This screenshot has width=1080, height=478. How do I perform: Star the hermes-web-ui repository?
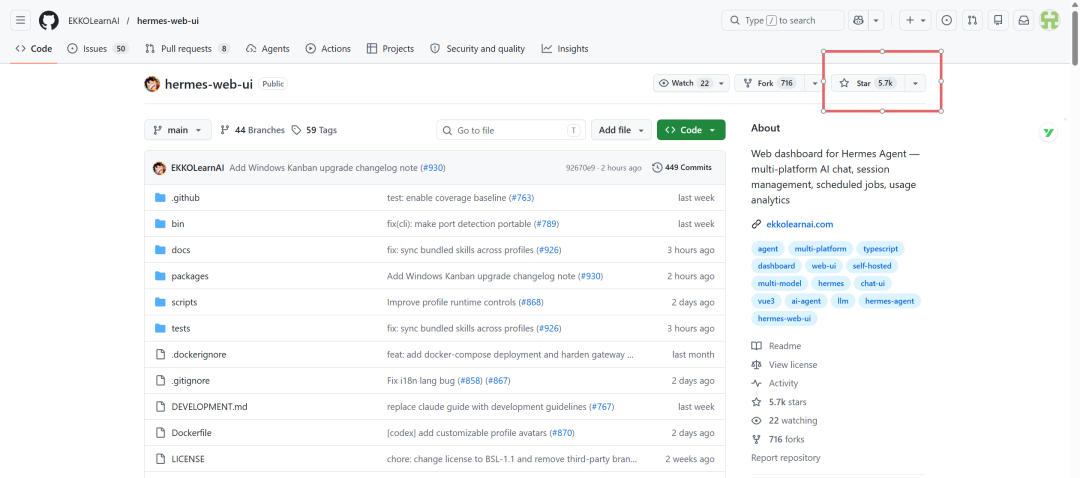point(867,83)
